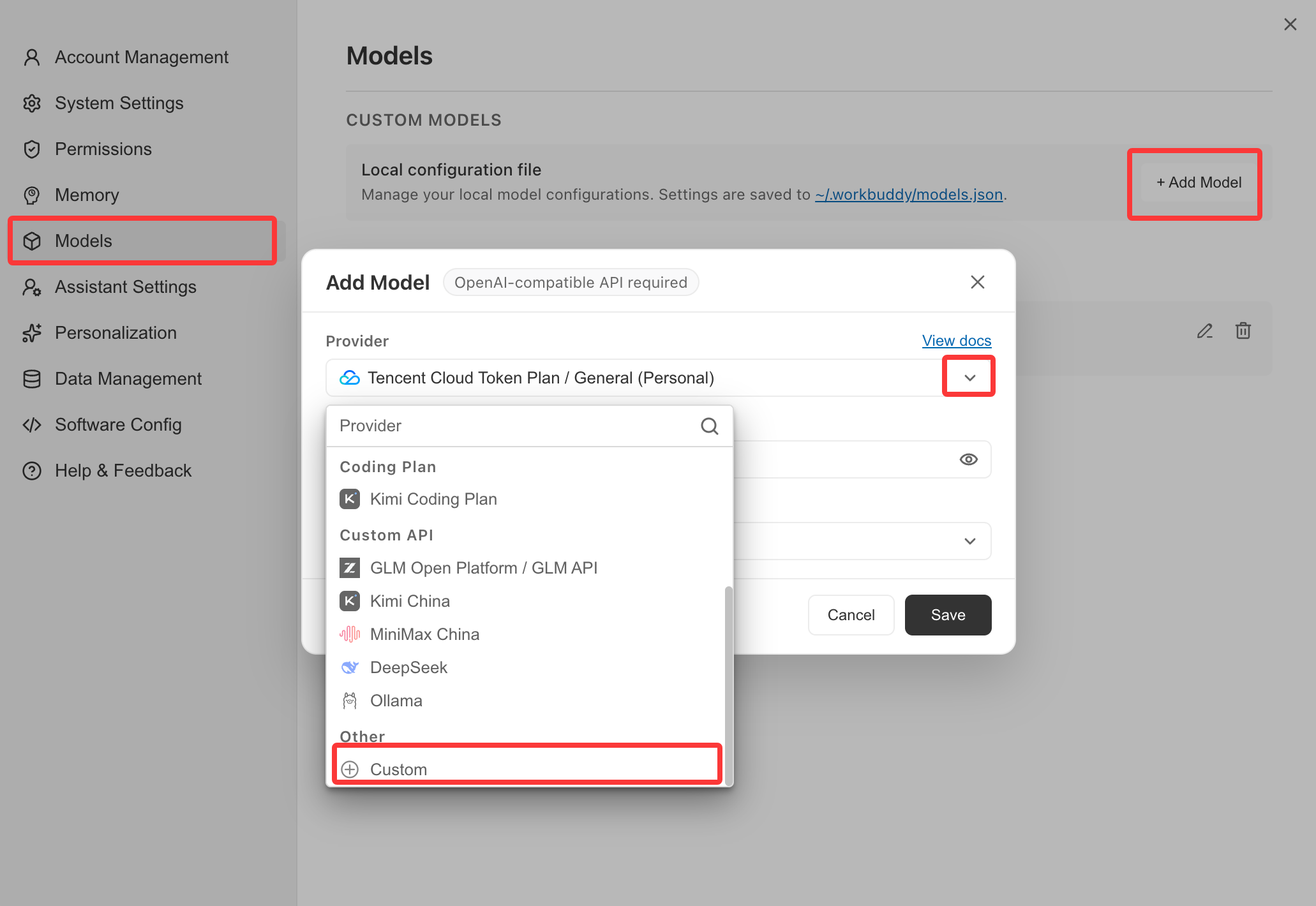This screenshot has width=1316, height=906.
Task: Cancel adding the model
Action: click(x=851, y=615)
